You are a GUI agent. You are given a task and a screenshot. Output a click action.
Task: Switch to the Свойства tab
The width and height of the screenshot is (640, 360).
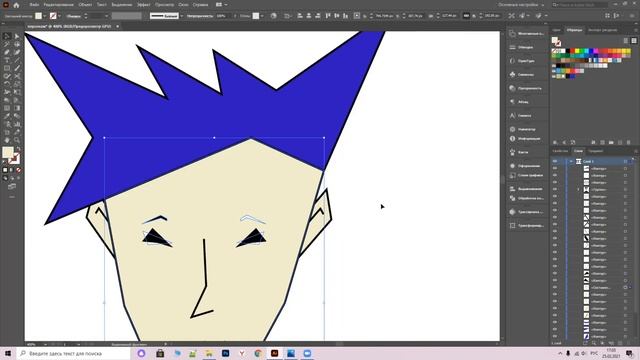coord(560,151)
